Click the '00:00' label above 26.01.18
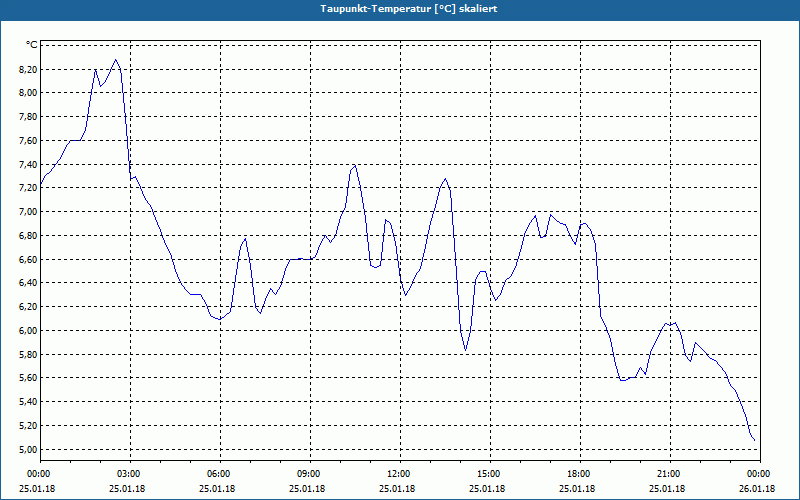Image resolution: width=800 pixels, height=500 pixels. point(759,474)
